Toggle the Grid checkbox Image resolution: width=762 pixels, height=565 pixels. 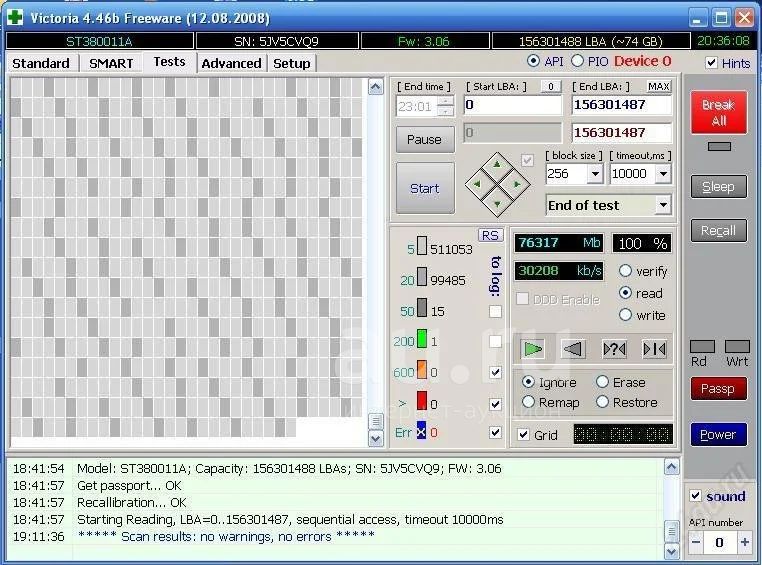[523, 434]
